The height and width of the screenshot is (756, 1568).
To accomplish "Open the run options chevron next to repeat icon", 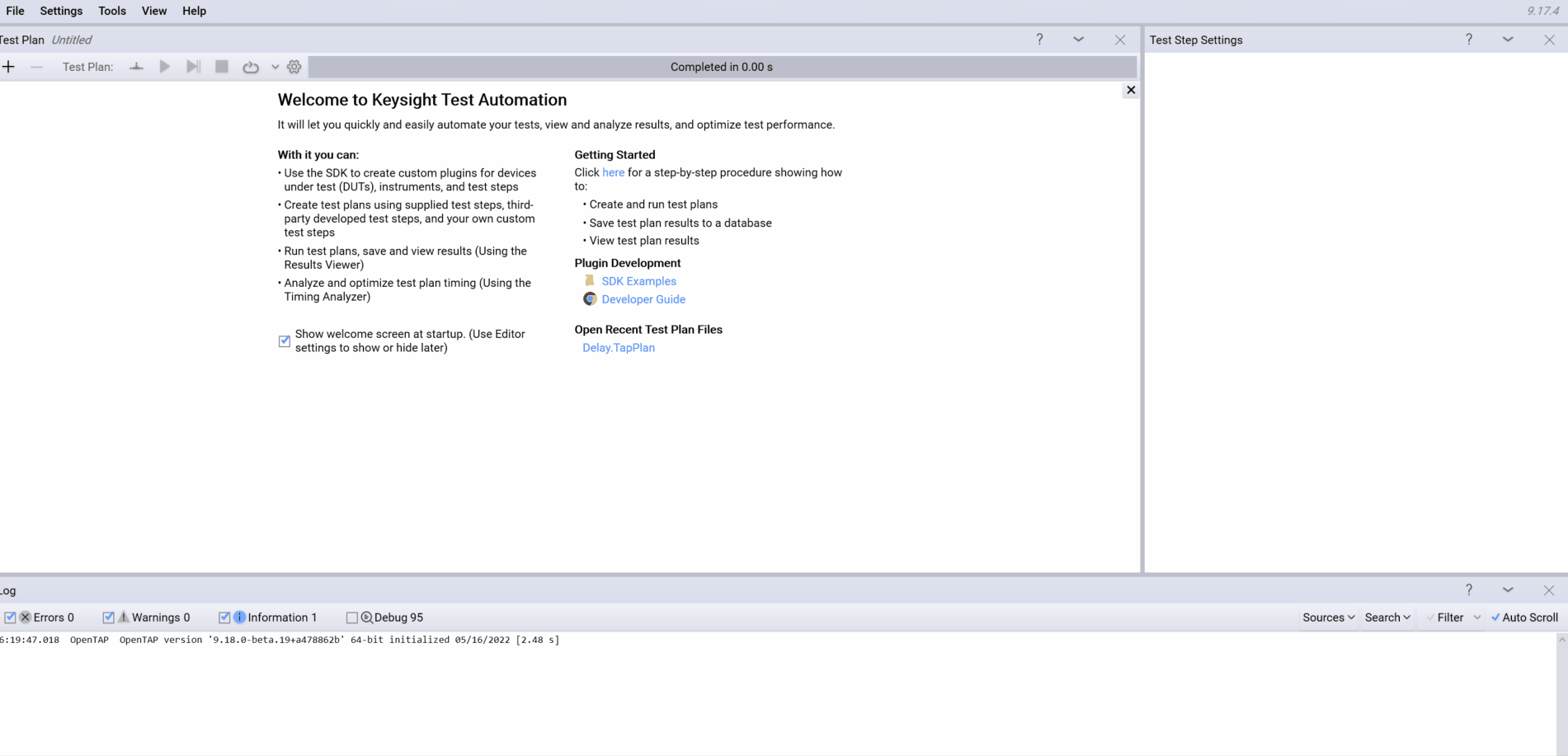I will pyautogui.click(x=275, y=67).
